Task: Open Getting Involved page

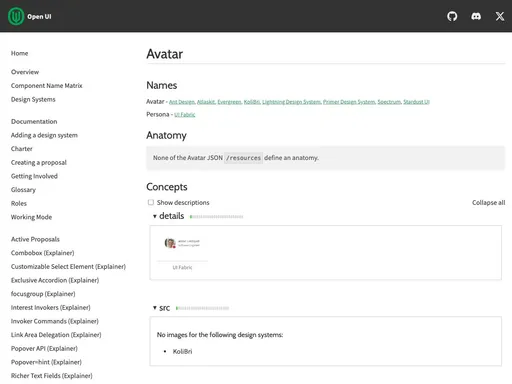Action: pyautogui.click(x=34, y=176)
